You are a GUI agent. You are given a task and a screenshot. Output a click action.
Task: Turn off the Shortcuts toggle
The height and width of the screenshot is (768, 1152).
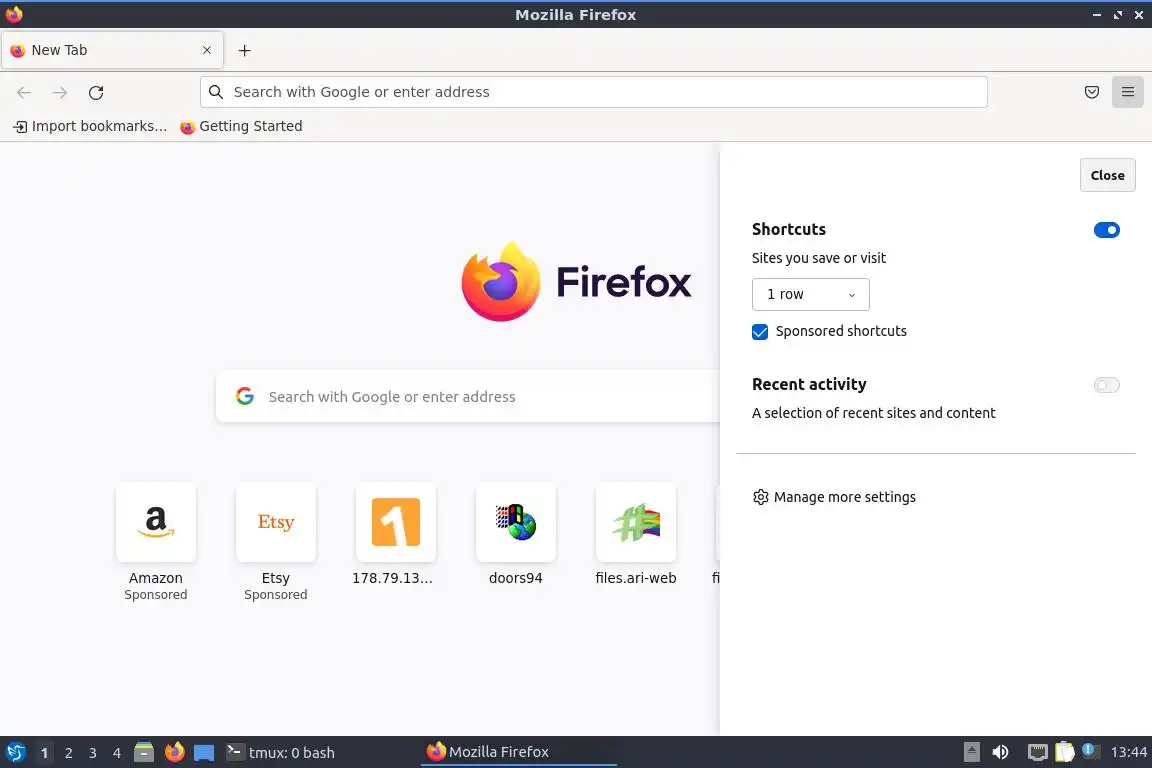pyautogui.click(x=1106, y=230)
